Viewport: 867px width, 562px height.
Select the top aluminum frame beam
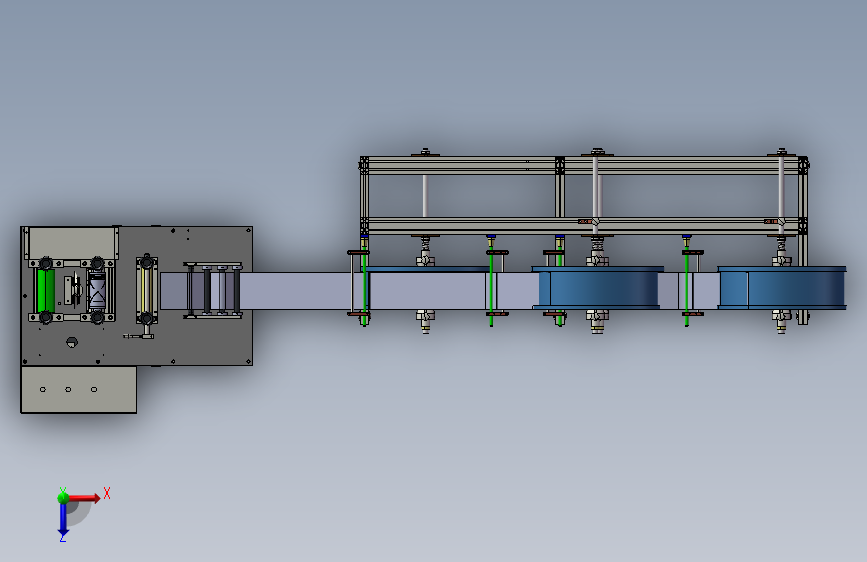tap(584, 165)
